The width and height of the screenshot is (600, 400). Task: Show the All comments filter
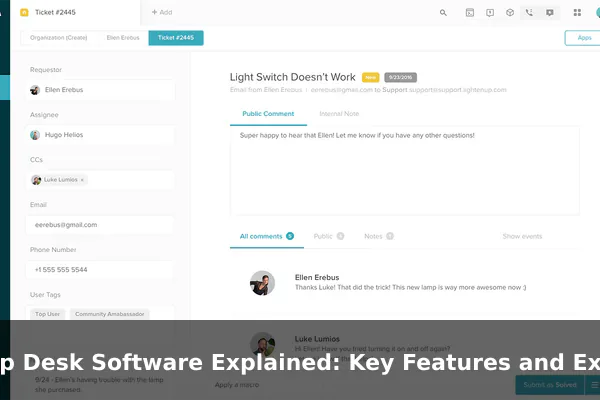click(267, 236)
